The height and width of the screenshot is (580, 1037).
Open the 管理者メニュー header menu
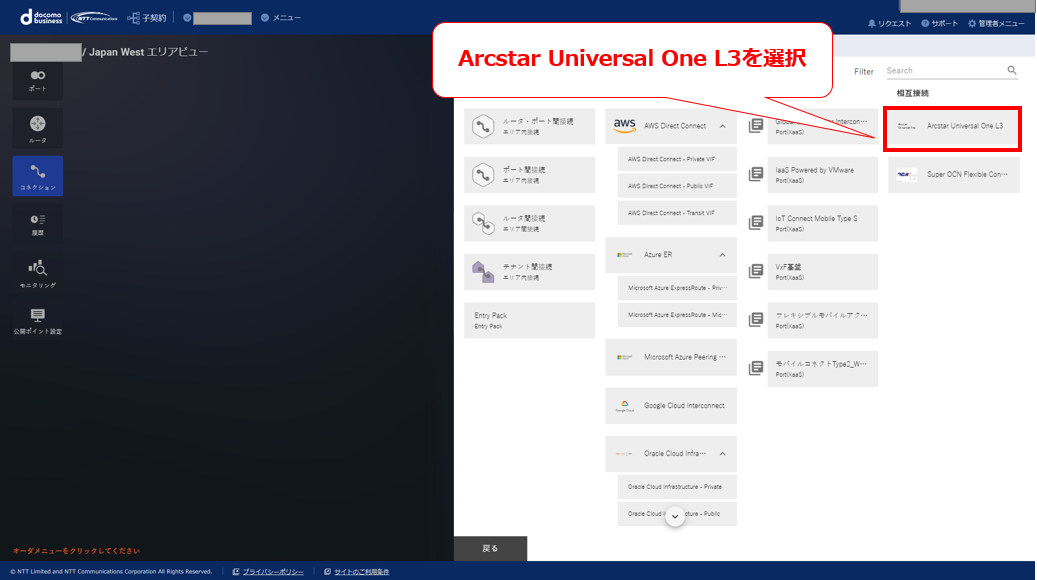pos(996,23)
